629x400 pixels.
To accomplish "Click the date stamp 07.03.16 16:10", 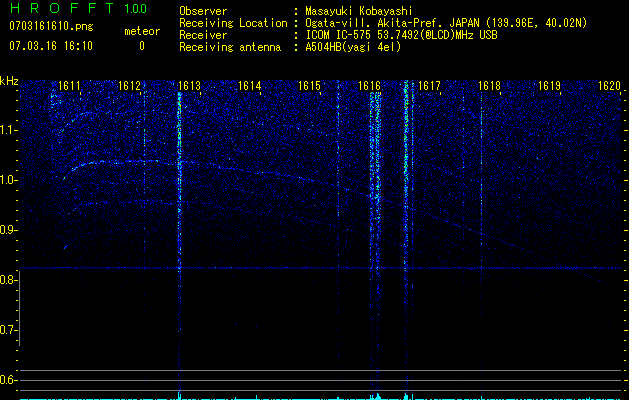I will point(51,46).
